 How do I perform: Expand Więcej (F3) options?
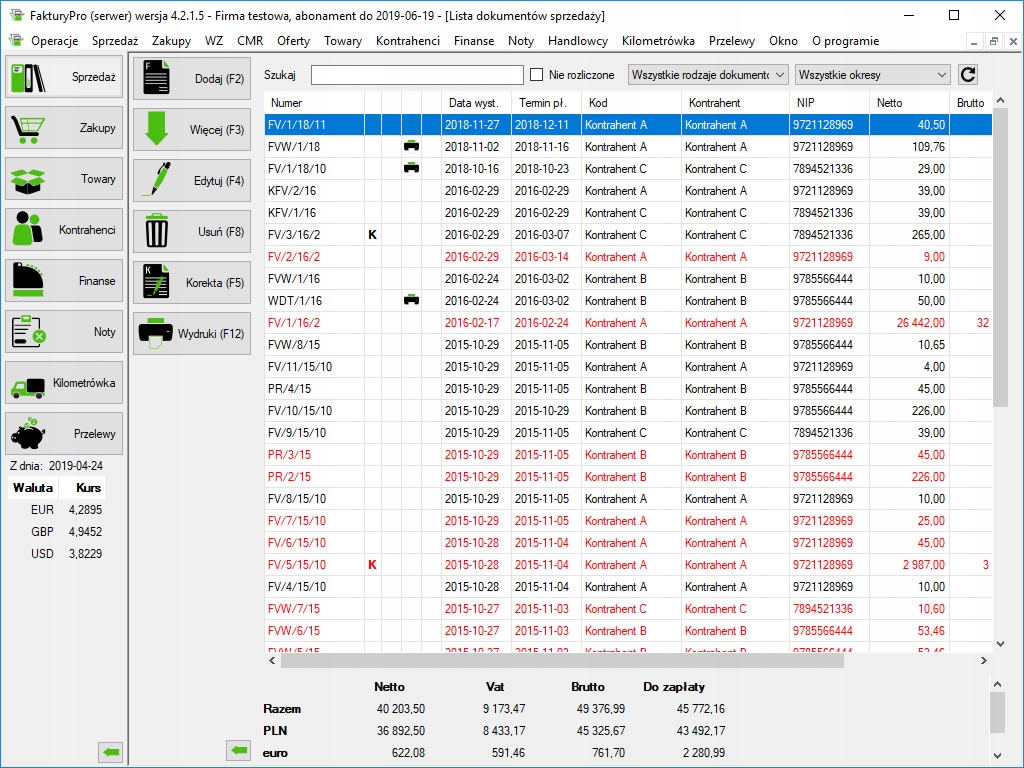192,130
